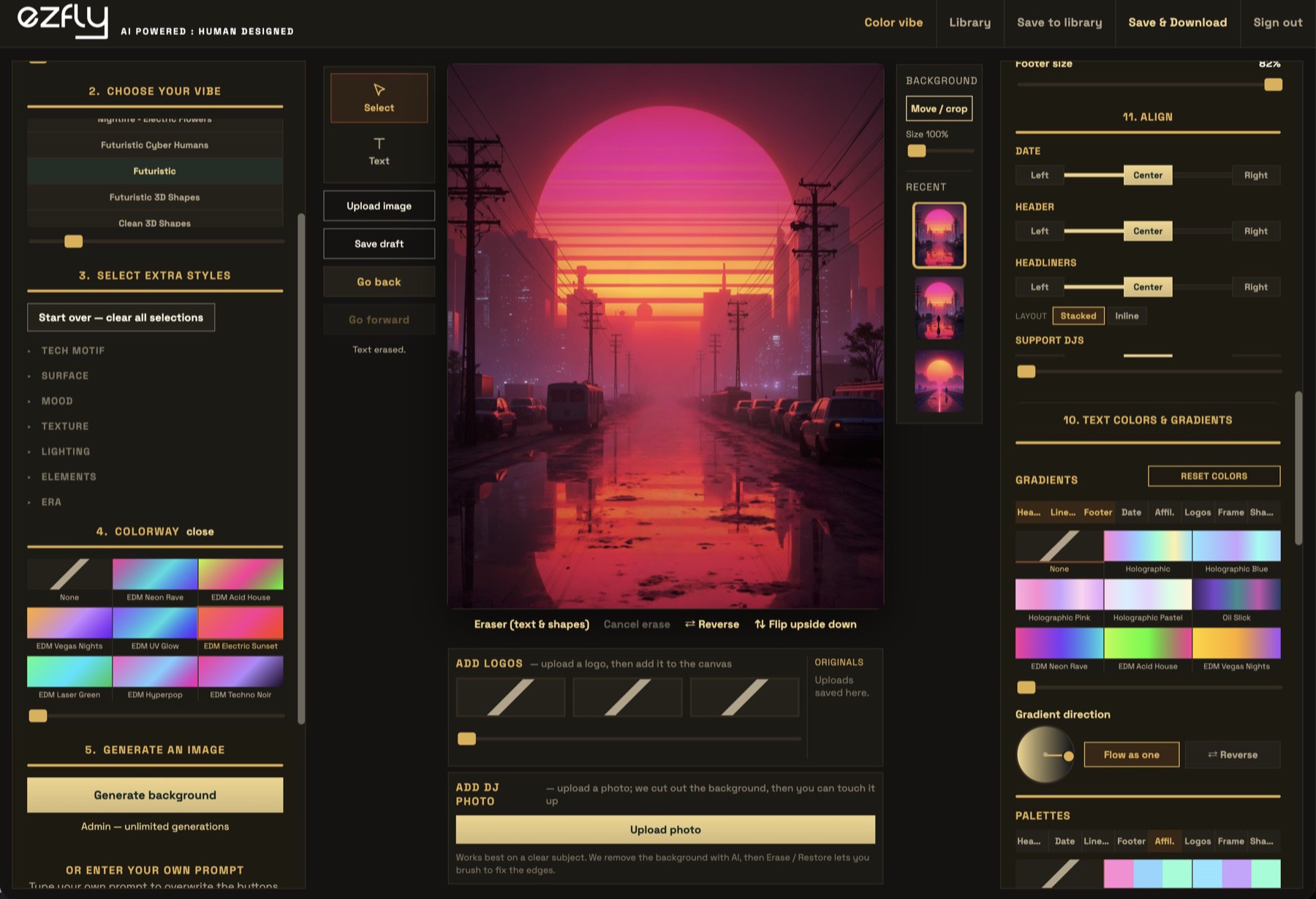
Task: Select the second recent background thumbnail
Action: [x=939, y=308]
